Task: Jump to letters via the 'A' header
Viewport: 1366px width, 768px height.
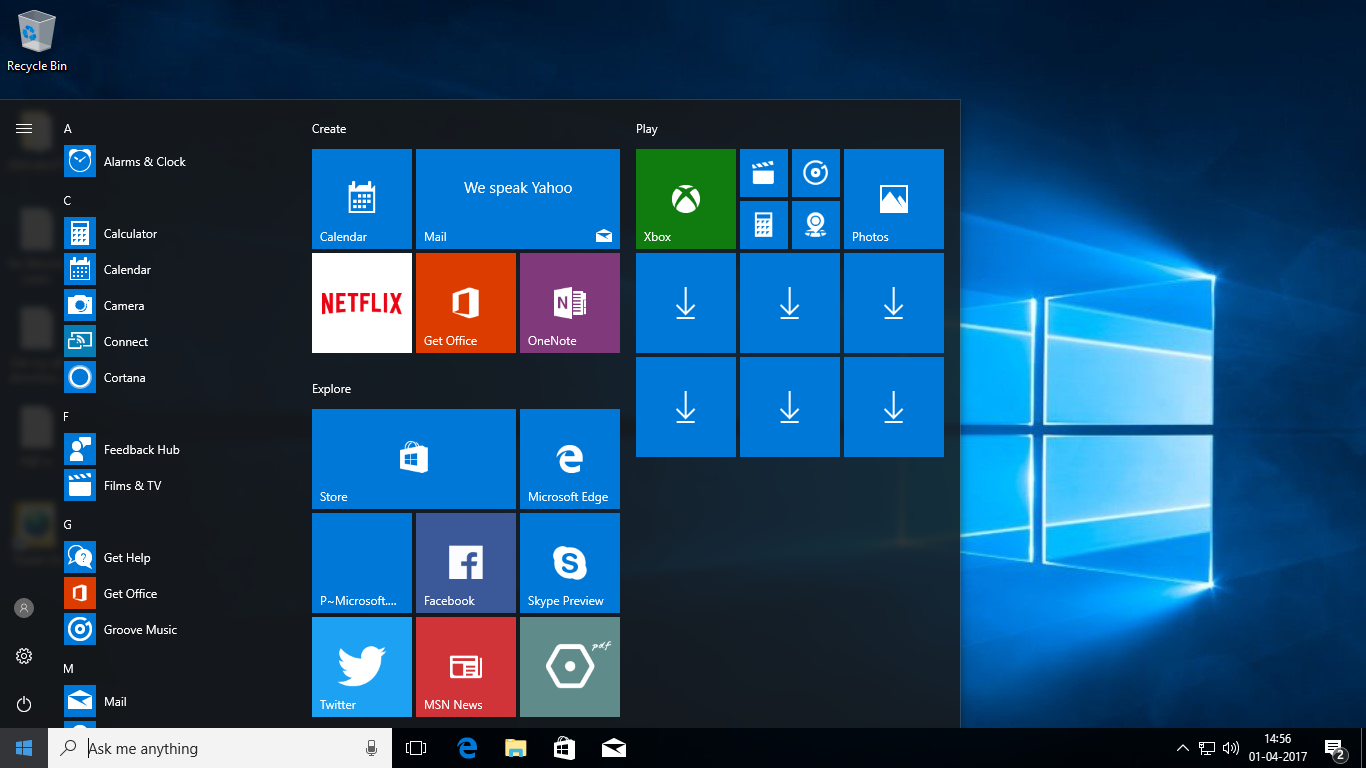Action: click(x=68, y=129)
